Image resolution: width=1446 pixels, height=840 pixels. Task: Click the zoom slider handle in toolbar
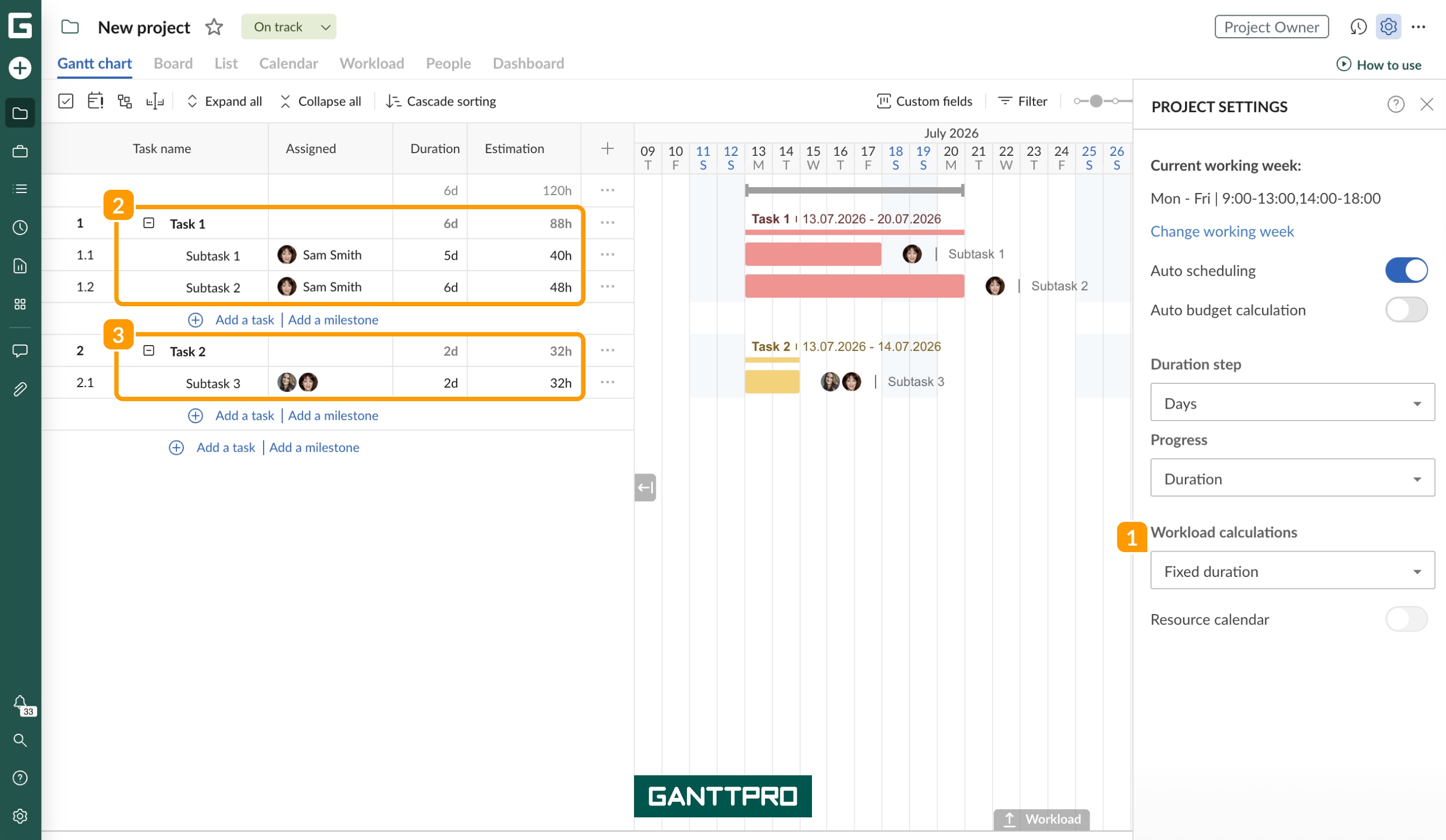coord(1096,101)
